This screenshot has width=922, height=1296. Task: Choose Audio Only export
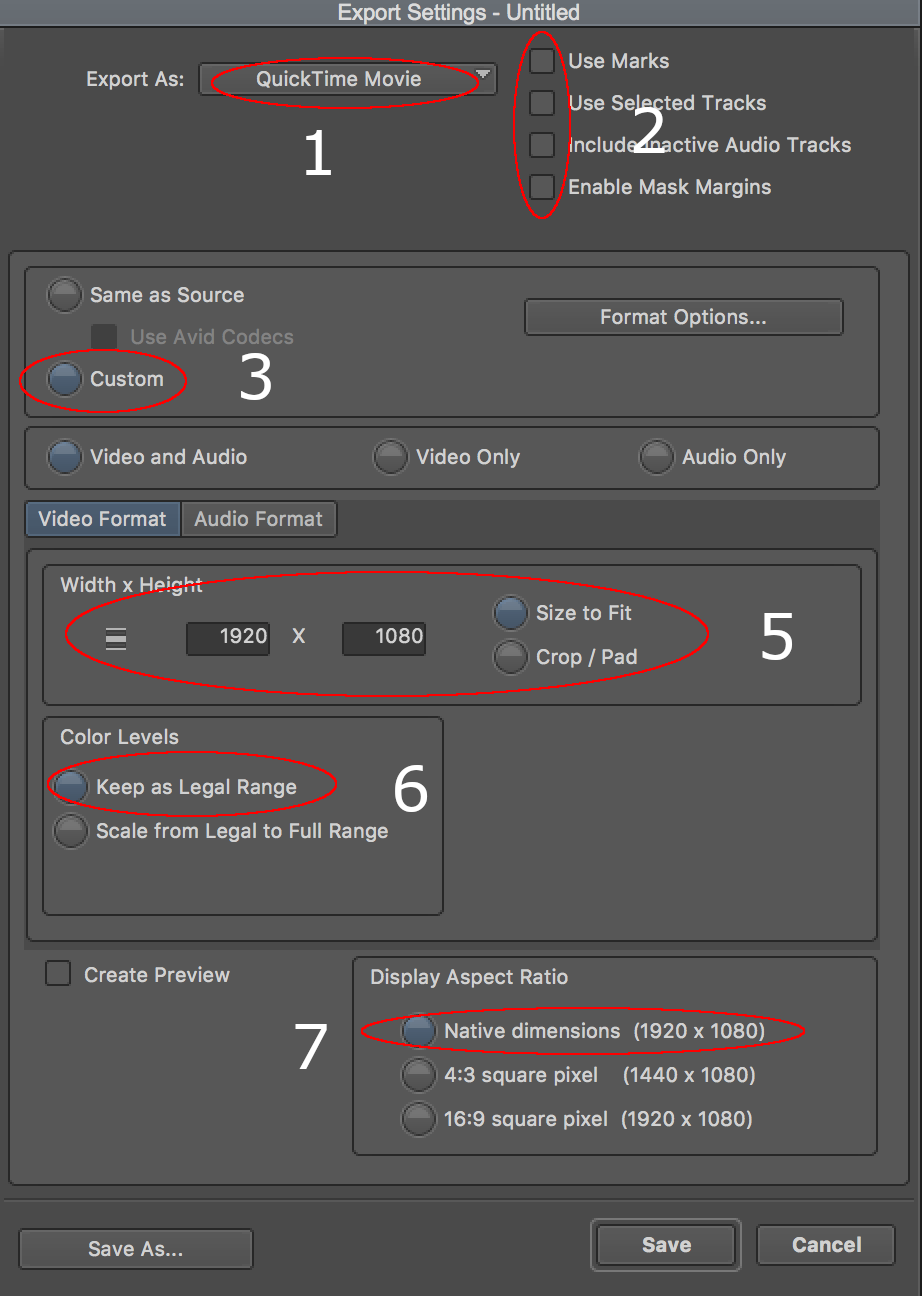point(657,457)
